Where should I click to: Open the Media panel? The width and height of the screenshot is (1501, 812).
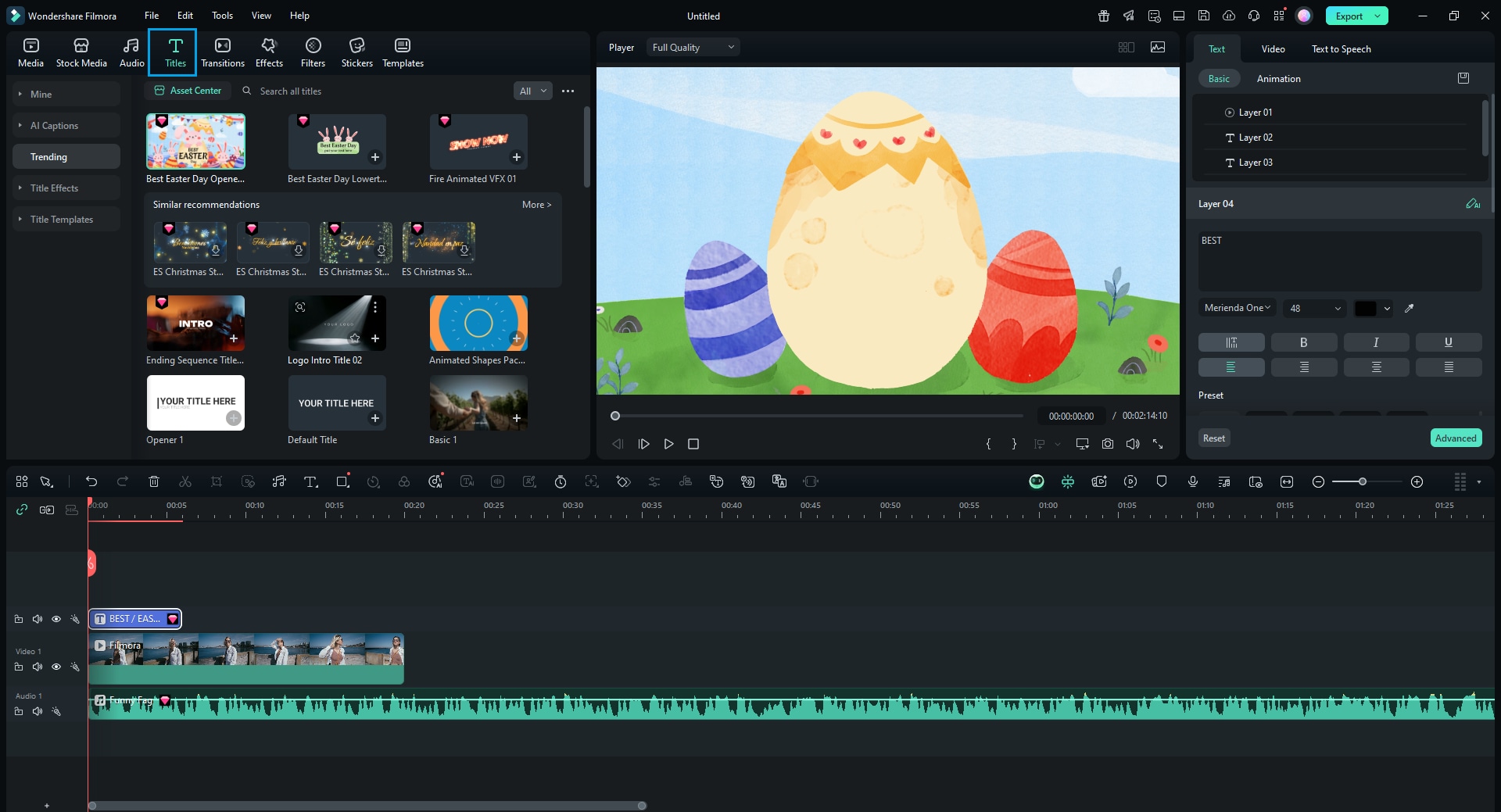[x=30, y=52]
